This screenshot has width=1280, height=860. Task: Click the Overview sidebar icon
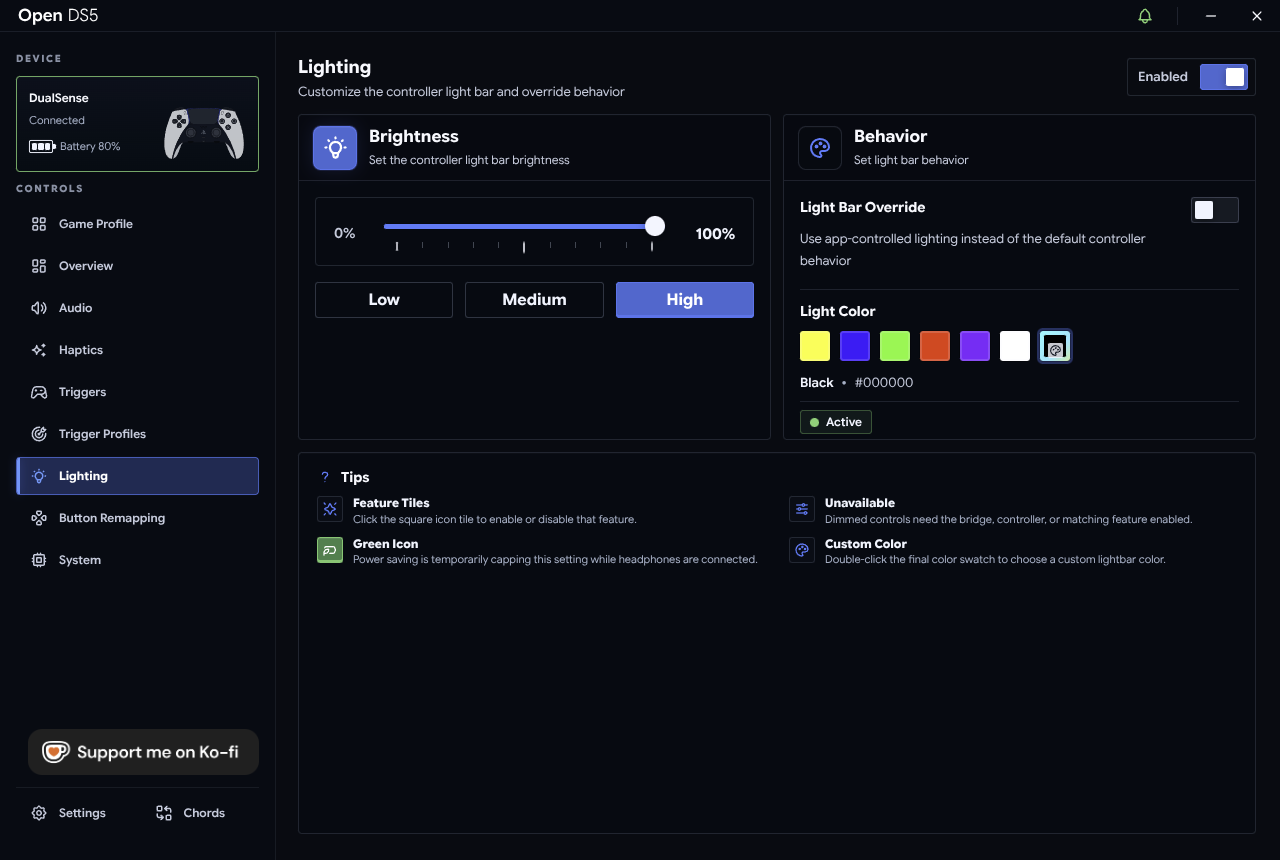(x=39, y=266)
